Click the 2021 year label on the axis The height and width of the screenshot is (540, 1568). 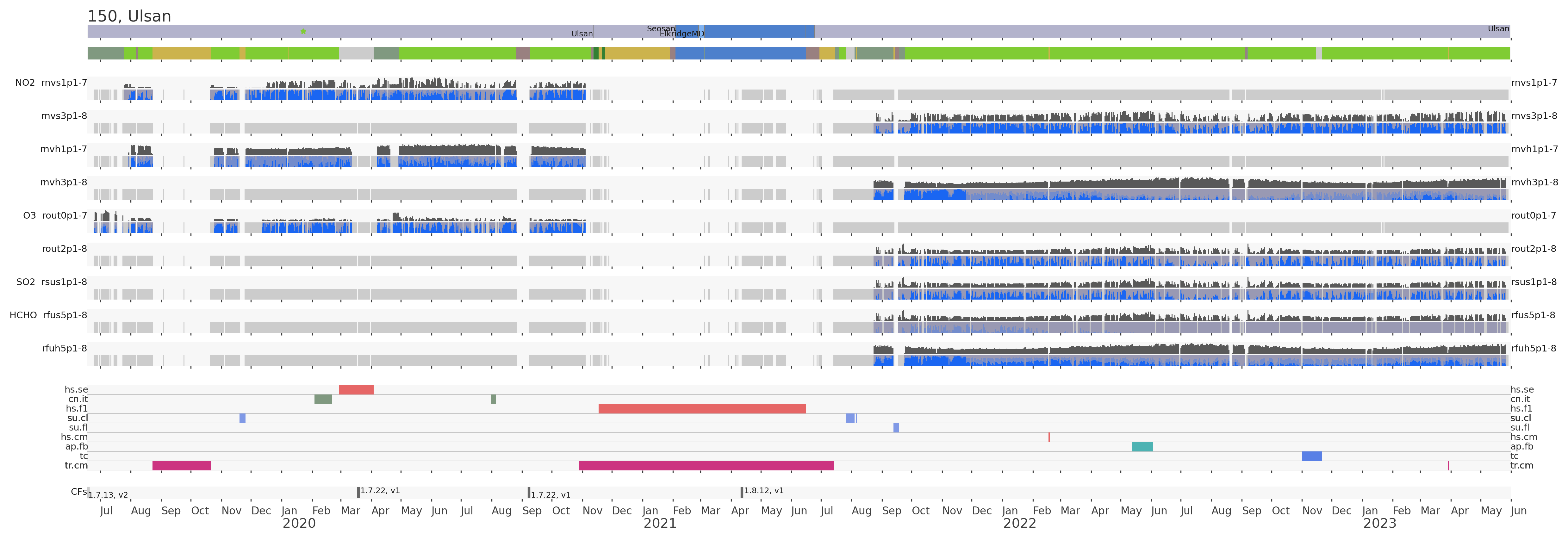[x=660, y=524]
